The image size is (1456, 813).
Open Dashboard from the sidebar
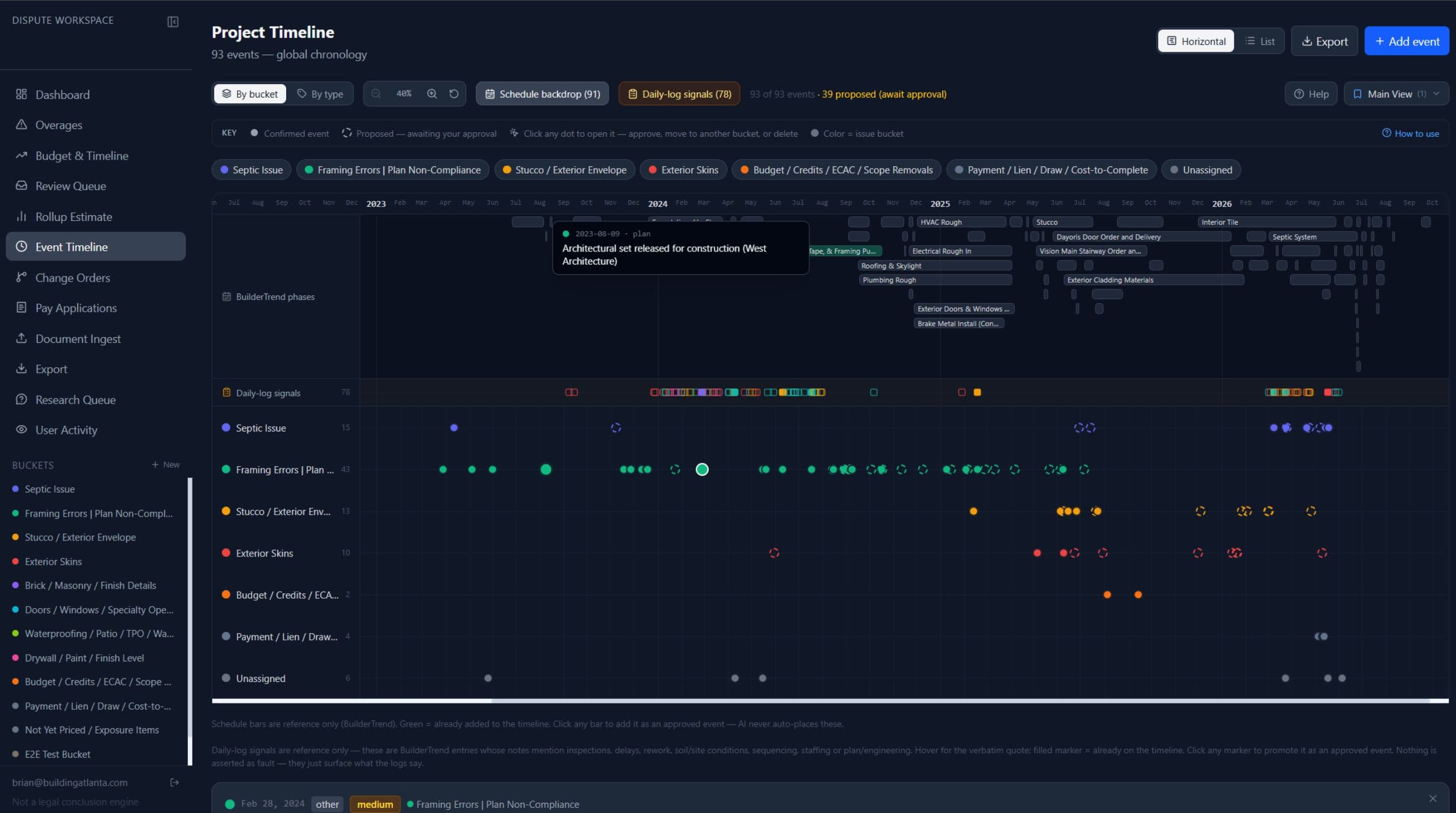95,94
